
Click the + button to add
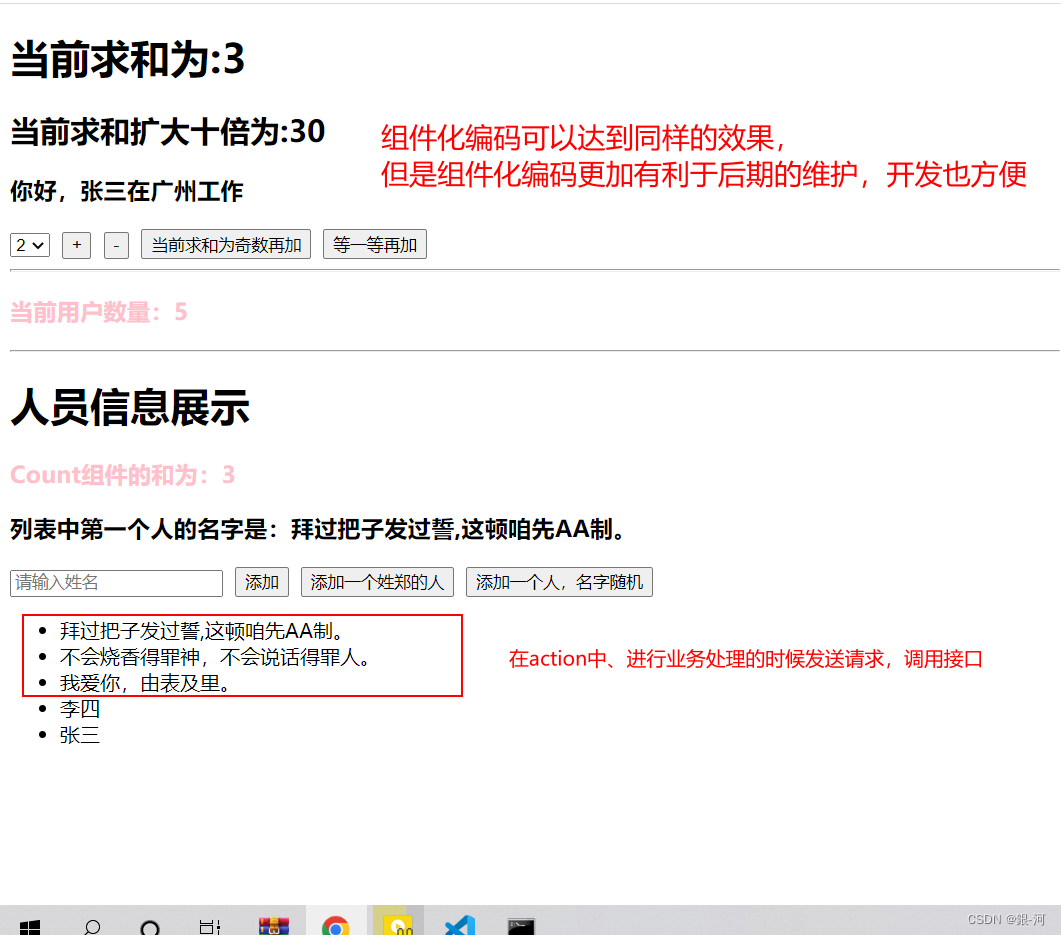(x=76, y=245)
